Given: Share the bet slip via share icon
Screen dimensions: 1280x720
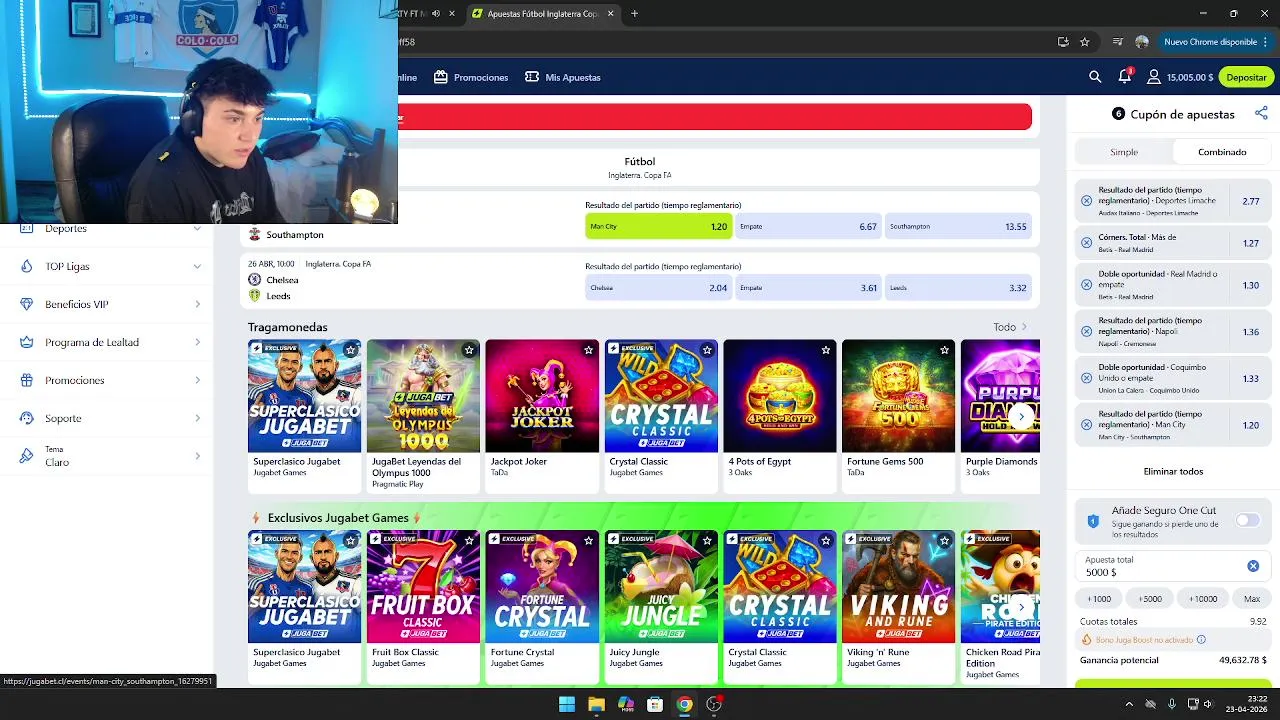Looking at the screenshot, I should pos(1261,114).
